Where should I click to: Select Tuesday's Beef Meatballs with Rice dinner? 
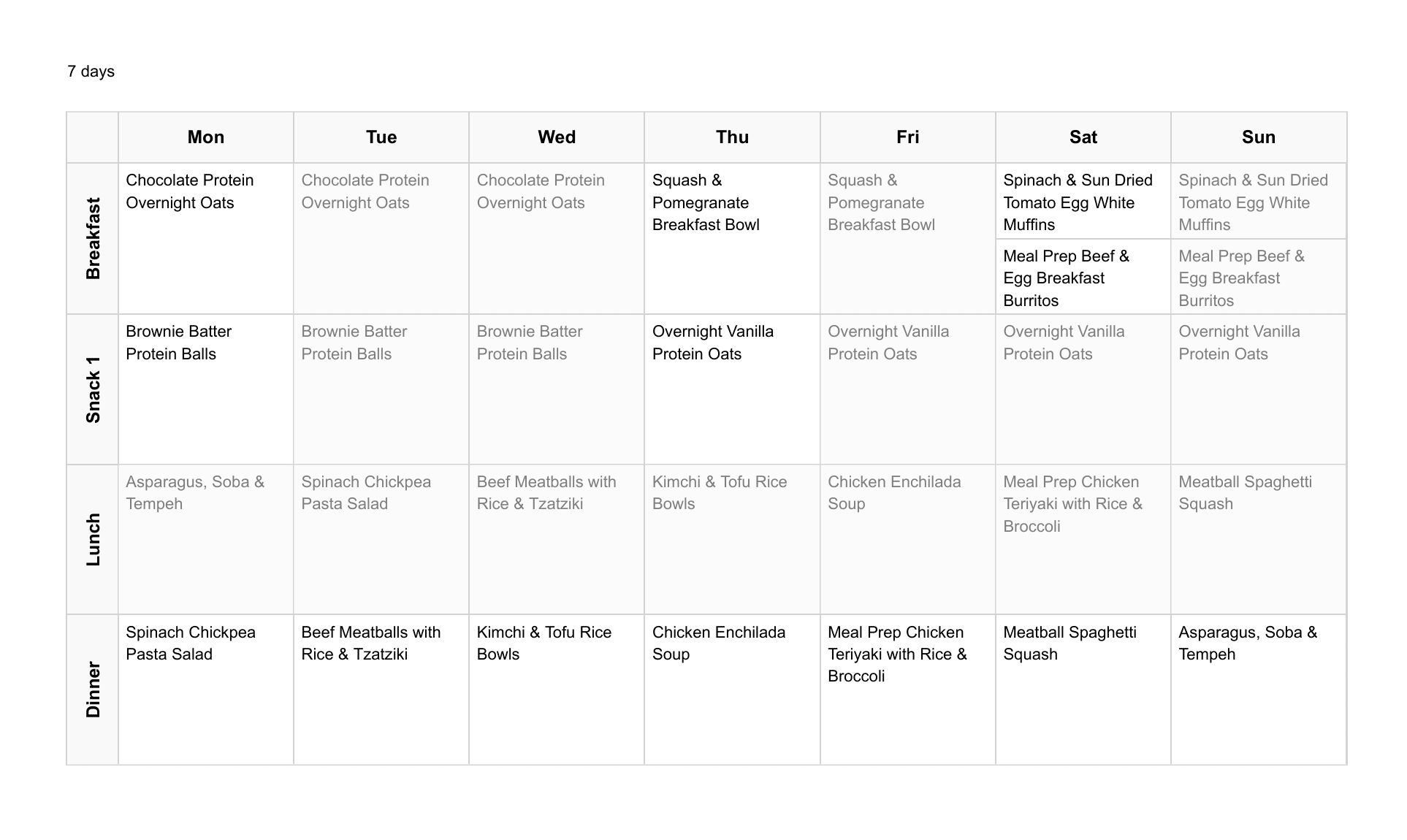tap(370, 644)
